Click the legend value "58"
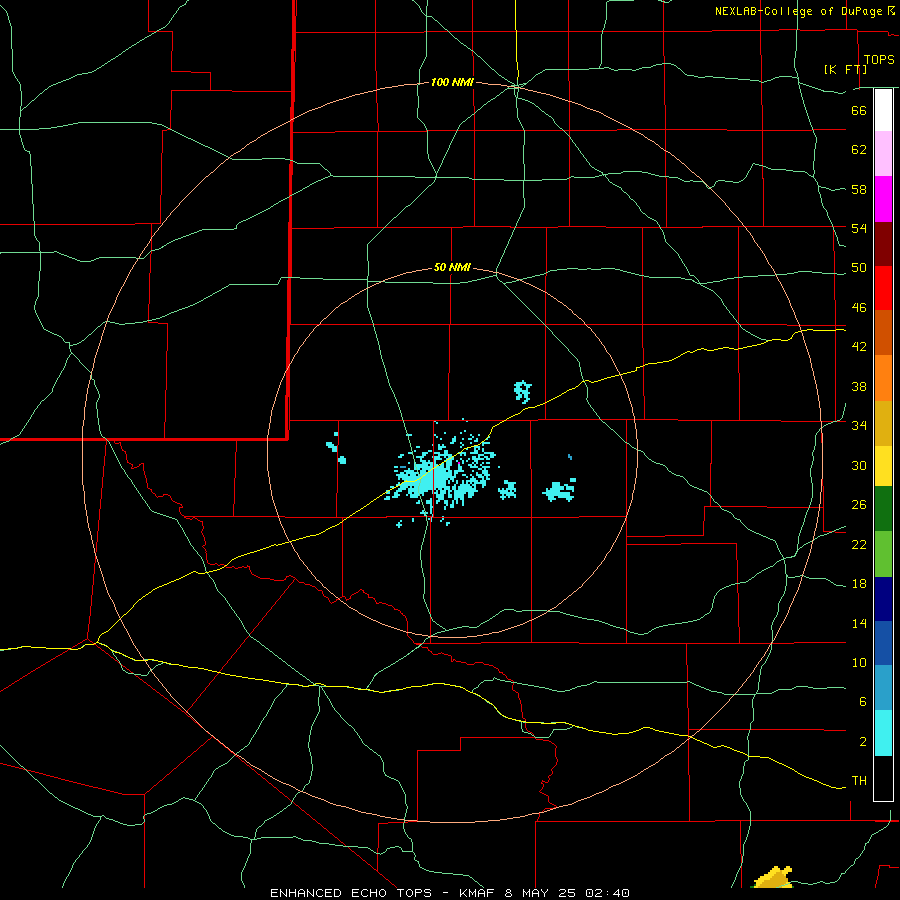Image resolution: width=900 pixels, height=900 pixels. tap(859, 189)
